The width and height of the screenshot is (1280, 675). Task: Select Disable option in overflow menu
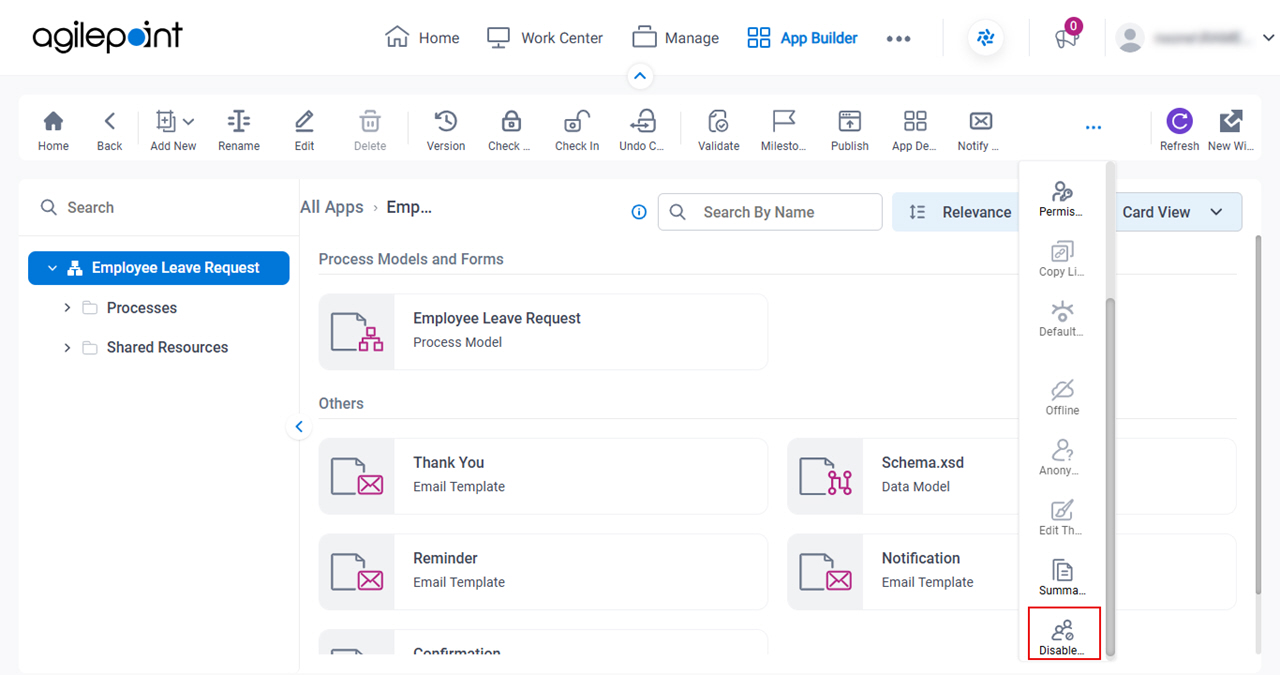coord(1064,633)
